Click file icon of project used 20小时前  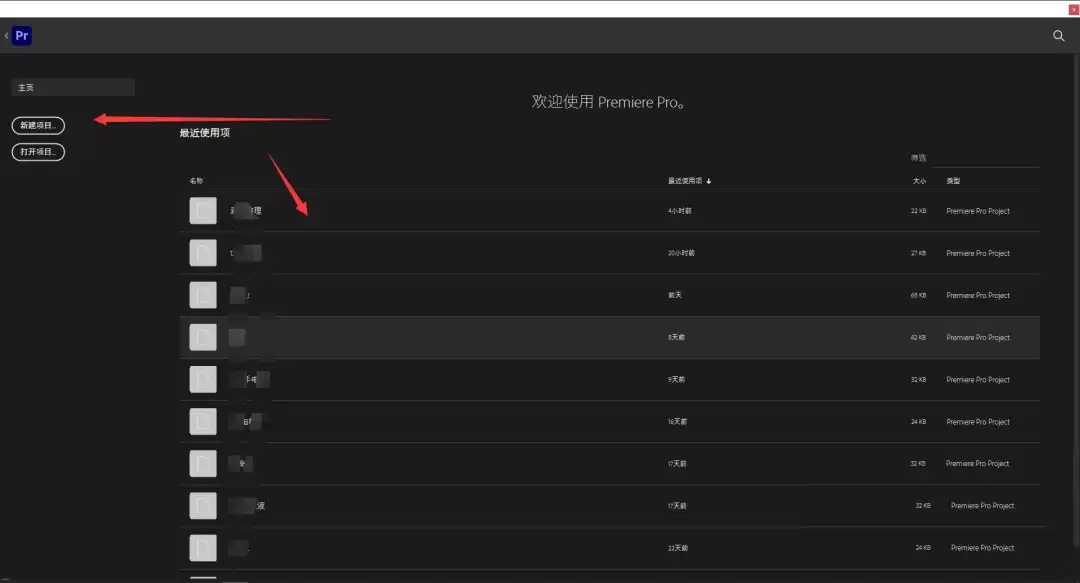click(203, 253)
